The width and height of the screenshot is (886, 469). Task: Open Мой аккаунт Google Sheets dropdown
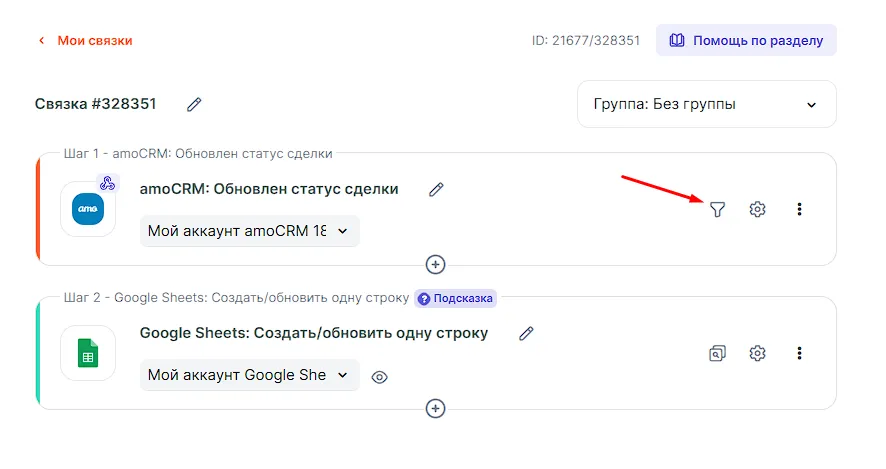[x=249, y=375]
